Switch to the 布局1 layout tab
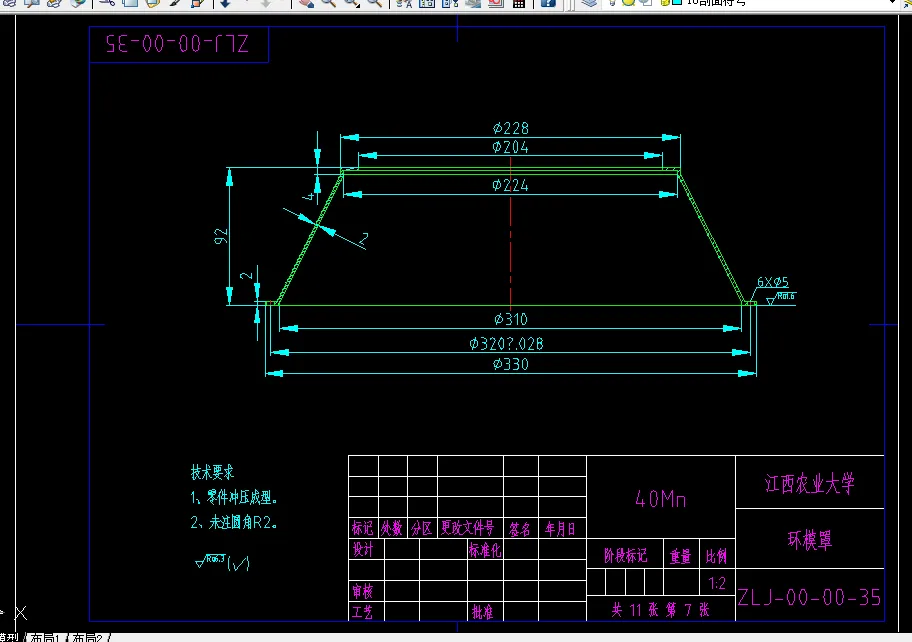This screenshot has height=642, width=912. click(x=45, y=637)
